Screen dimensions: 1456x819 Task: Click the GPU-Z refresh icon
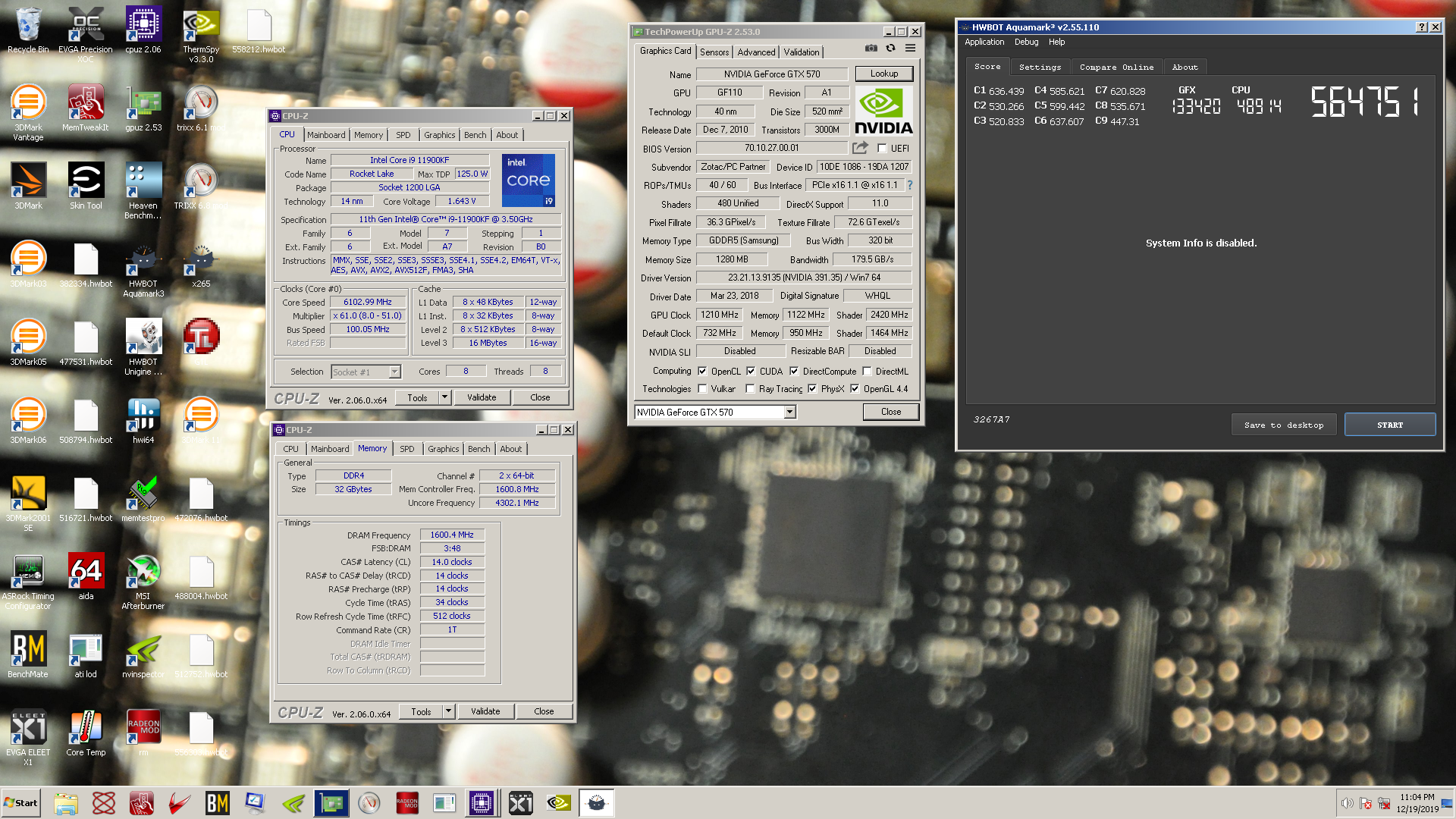tap(891, 48)
